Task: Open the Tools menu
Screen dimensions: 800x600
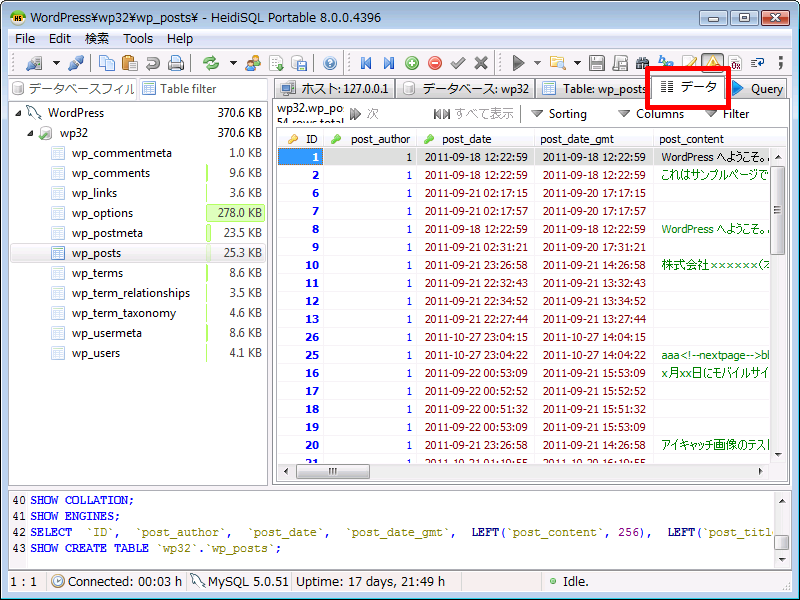Action: [x=138, y=39]
